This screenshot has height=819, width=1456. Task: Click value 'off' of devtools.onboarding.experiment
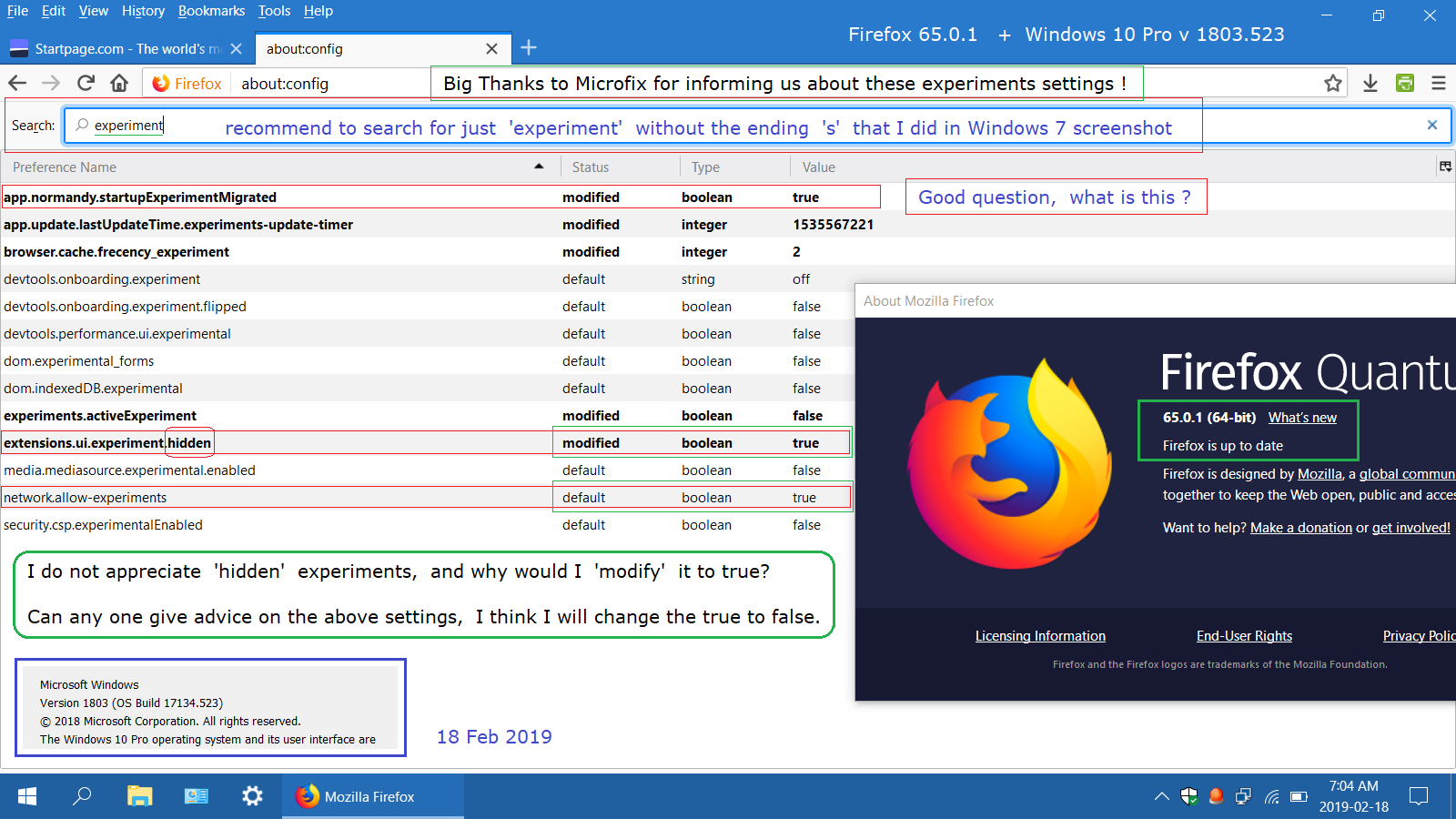pyautogui.click(x=801, y=279)
